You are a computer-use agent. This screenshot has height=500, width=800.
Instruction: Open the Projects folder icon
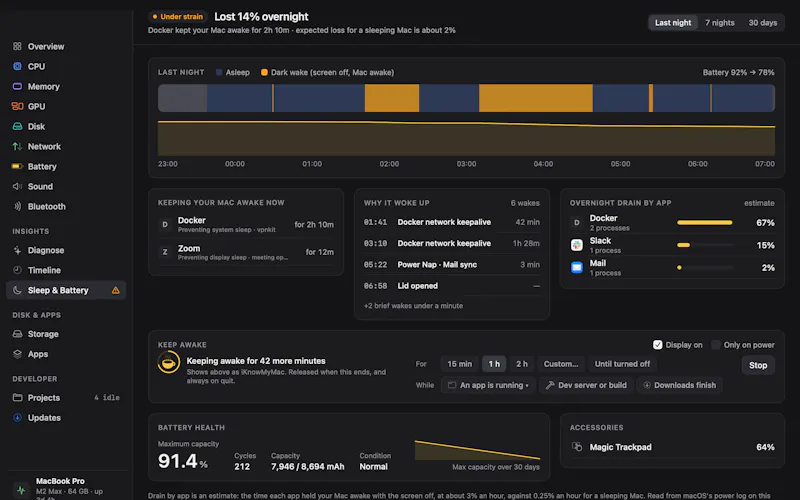point(17,397)
